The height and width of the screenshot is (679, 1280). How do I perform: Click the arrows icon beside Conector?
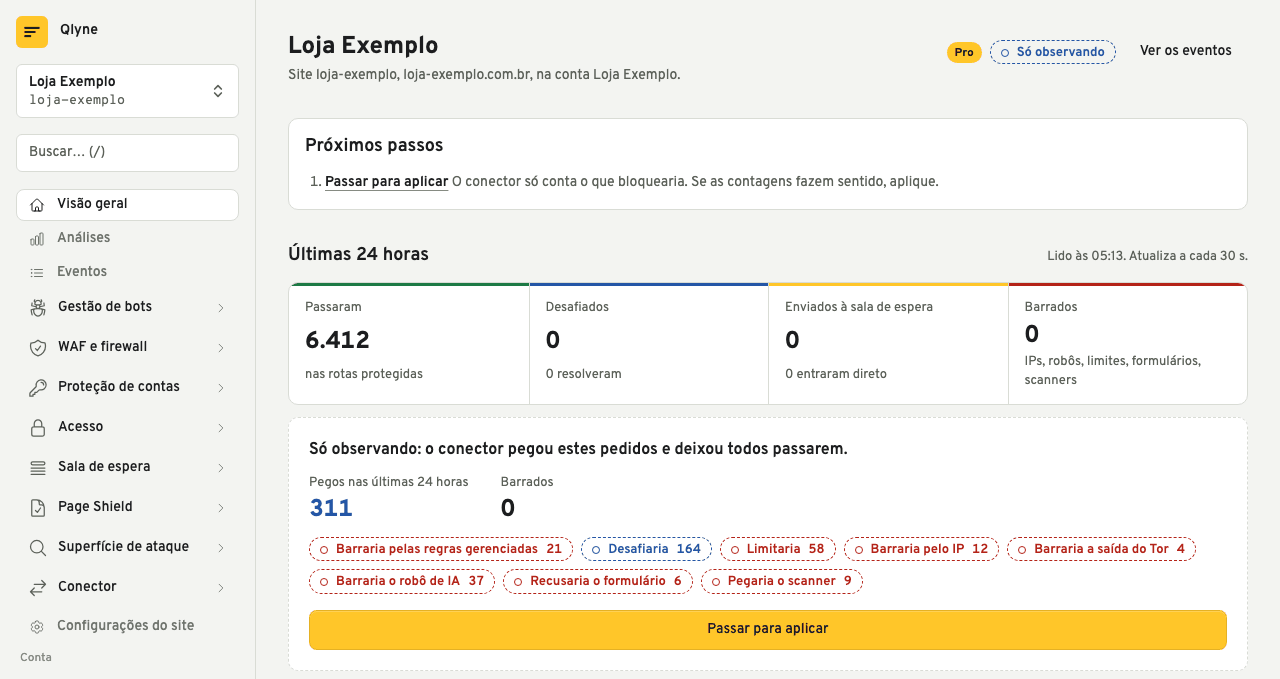click(38, 588)
